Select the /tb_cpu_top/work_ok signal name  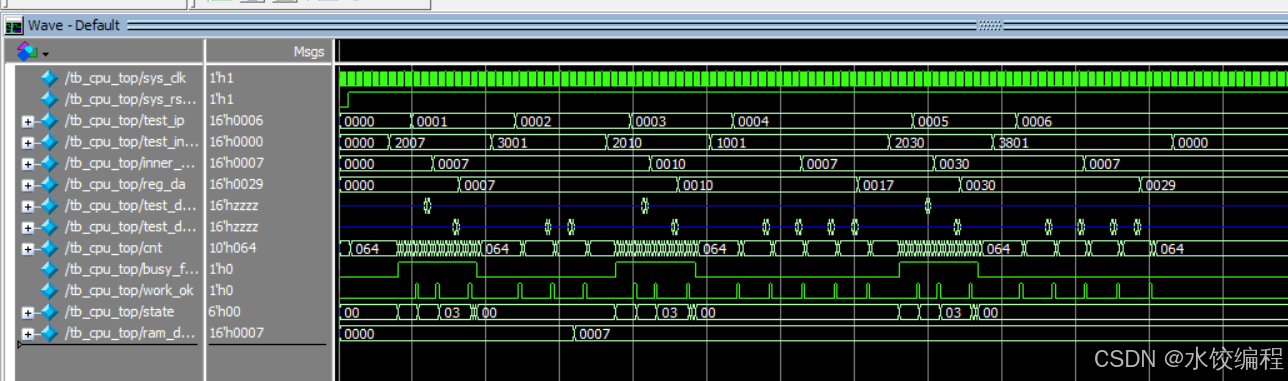coord(129,290)
